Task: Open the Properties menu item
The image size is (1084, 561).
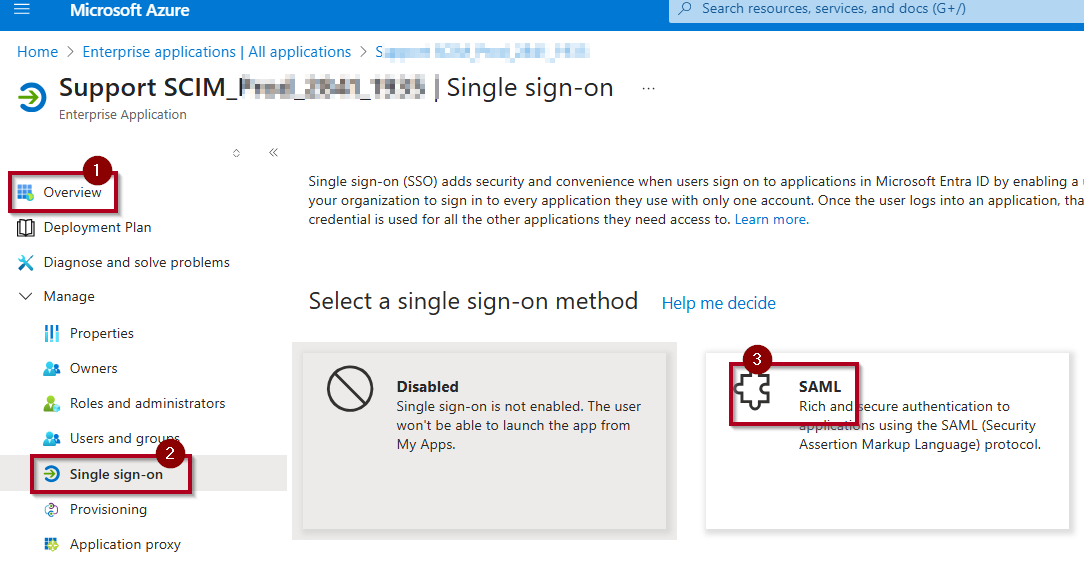Action: coord(102,333)
